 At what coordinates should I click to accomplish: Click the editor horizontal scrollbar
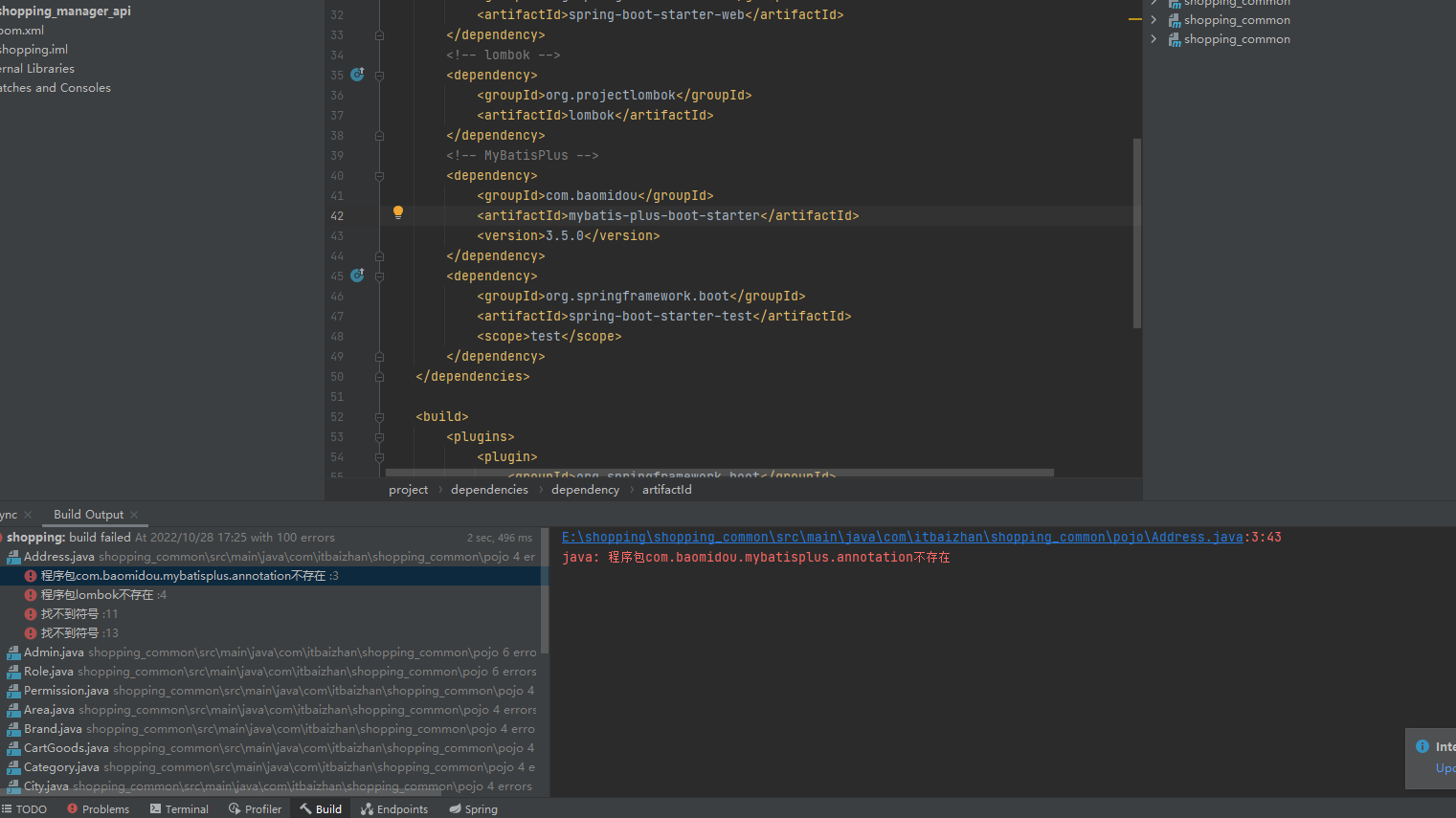tap(719, 473)
